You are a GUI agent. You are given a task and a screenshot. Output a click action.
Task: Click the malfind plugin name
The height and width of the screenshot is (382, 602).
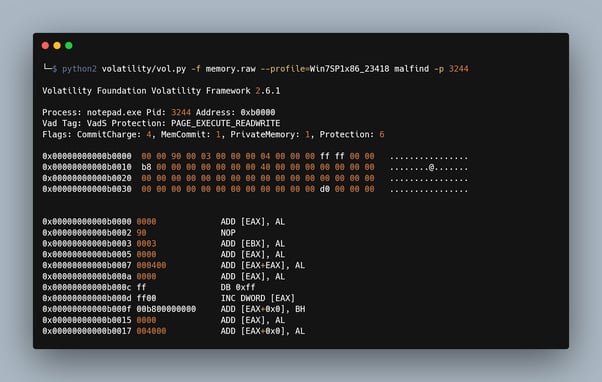412,69
